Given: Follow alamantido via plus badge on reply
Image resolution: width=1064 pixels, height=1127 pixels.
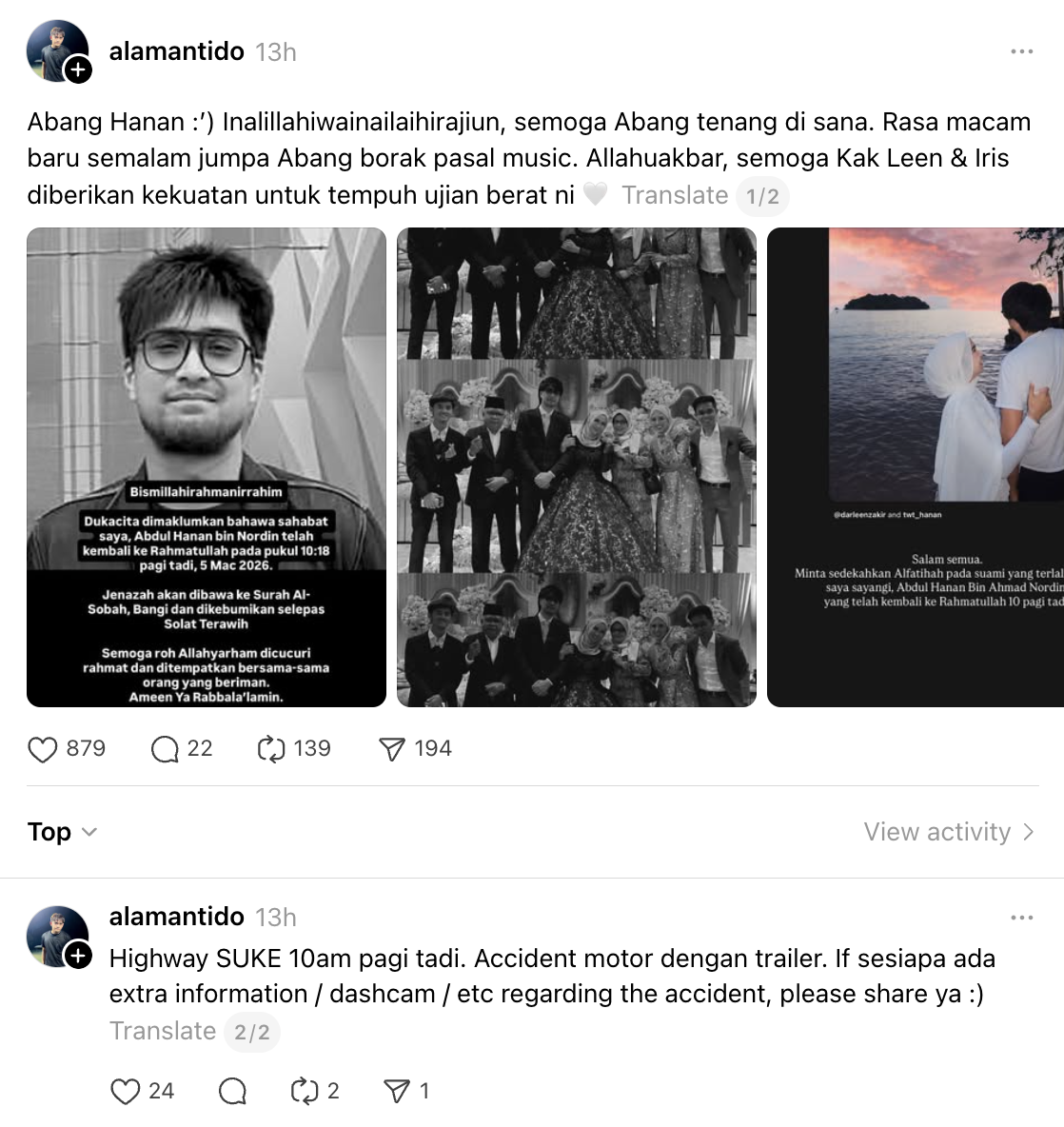Looking at the screenshot, I should click(x=78, y=955).
